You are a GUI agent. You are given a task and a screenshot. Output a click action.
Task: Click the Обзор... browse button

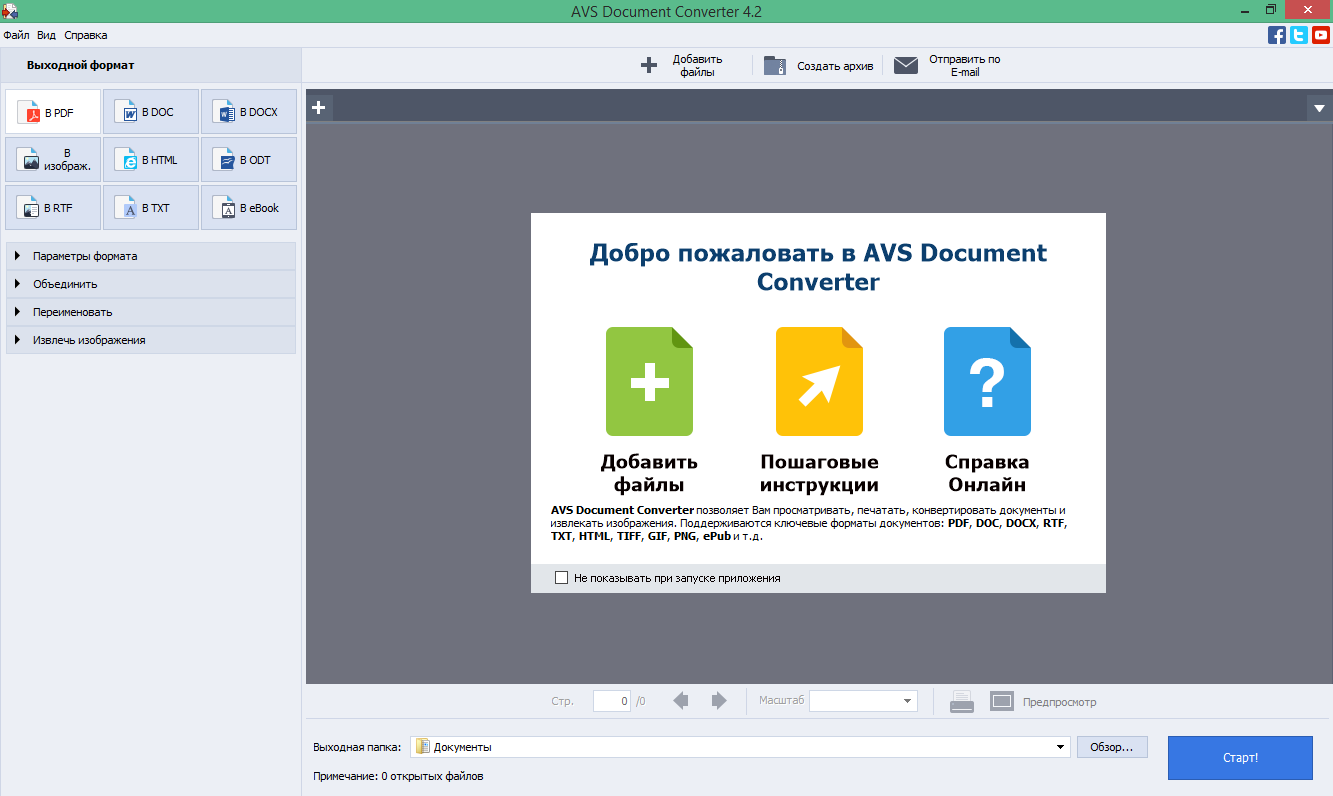1112,747
